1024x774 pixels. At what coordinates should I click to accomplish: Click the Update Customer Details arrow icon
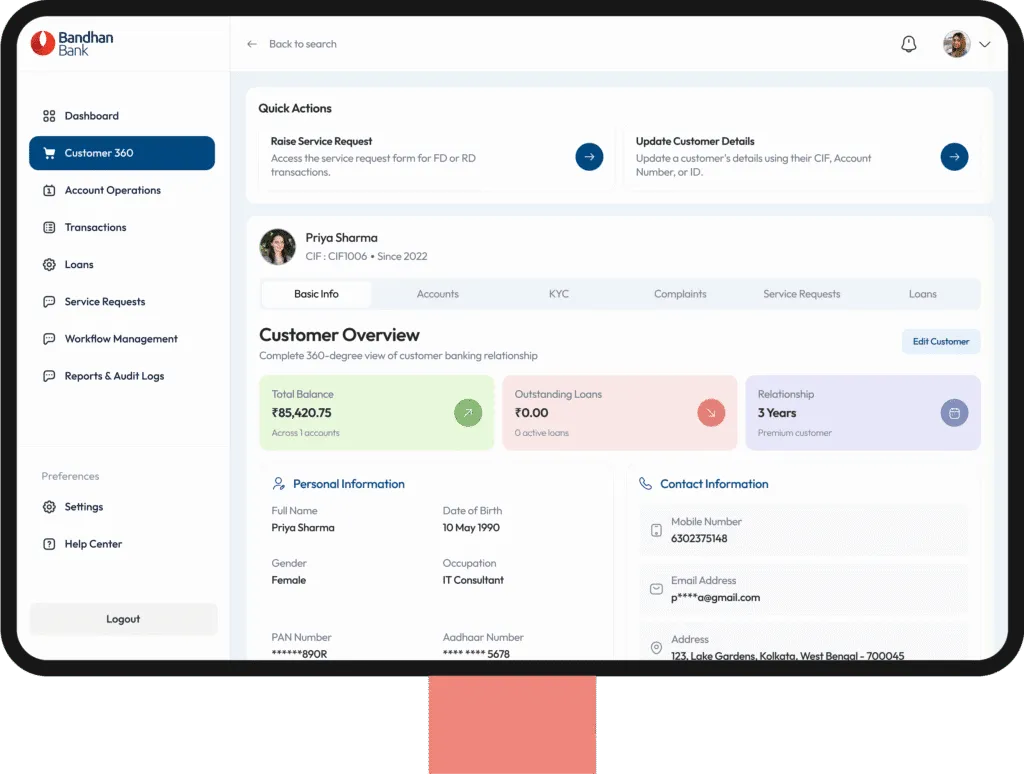pyautogui.click(x=954, y=157)
